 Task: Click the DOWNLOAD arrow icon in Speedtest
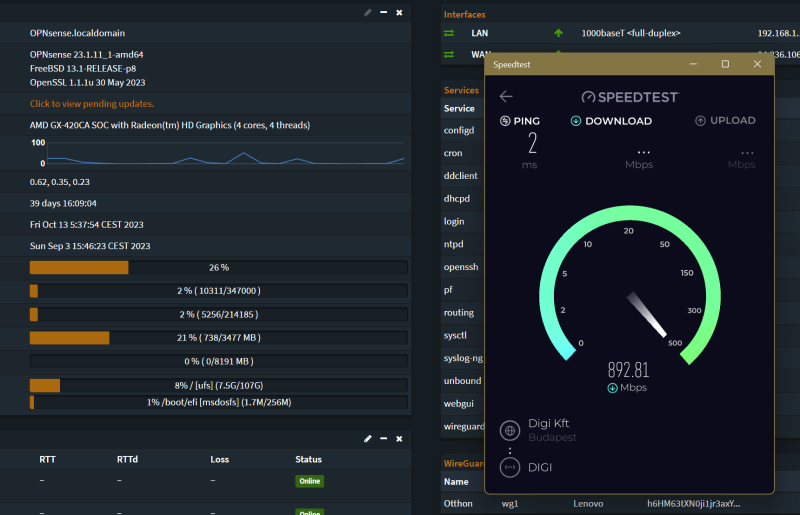click(x=576, y=121)
